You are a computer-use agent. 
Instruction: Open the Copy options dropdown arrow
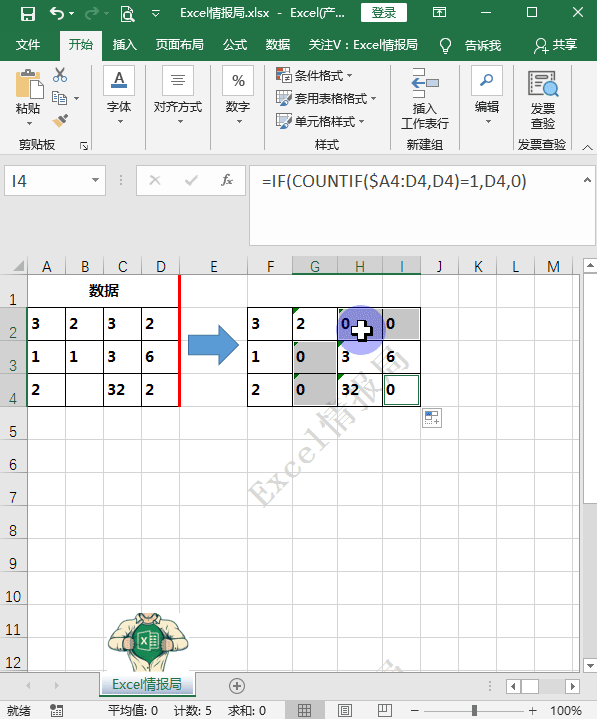77,98
